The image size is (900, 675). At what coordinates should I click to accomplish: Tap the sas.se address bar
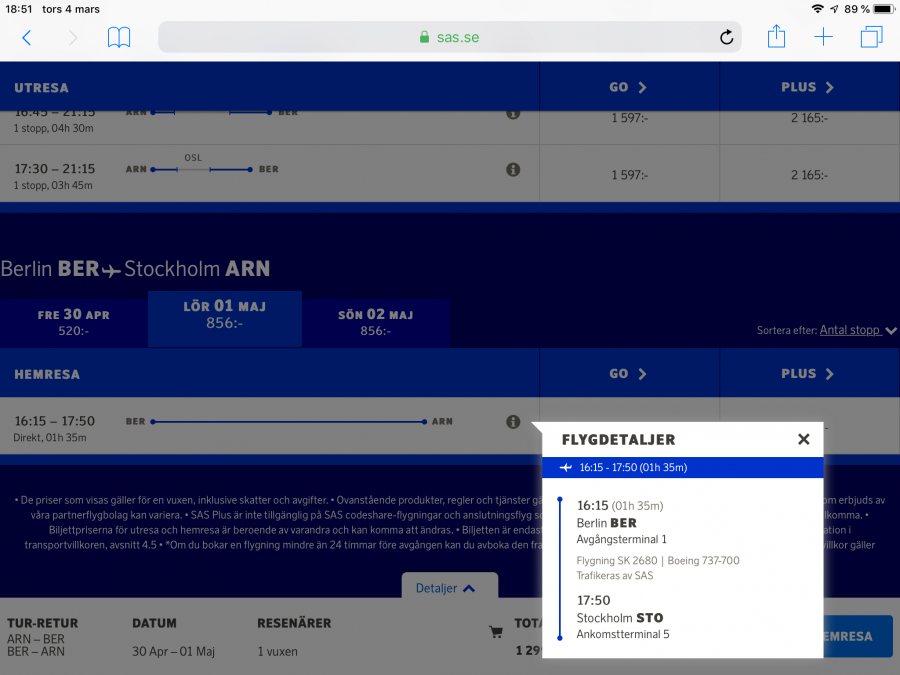tap(449, 38)
